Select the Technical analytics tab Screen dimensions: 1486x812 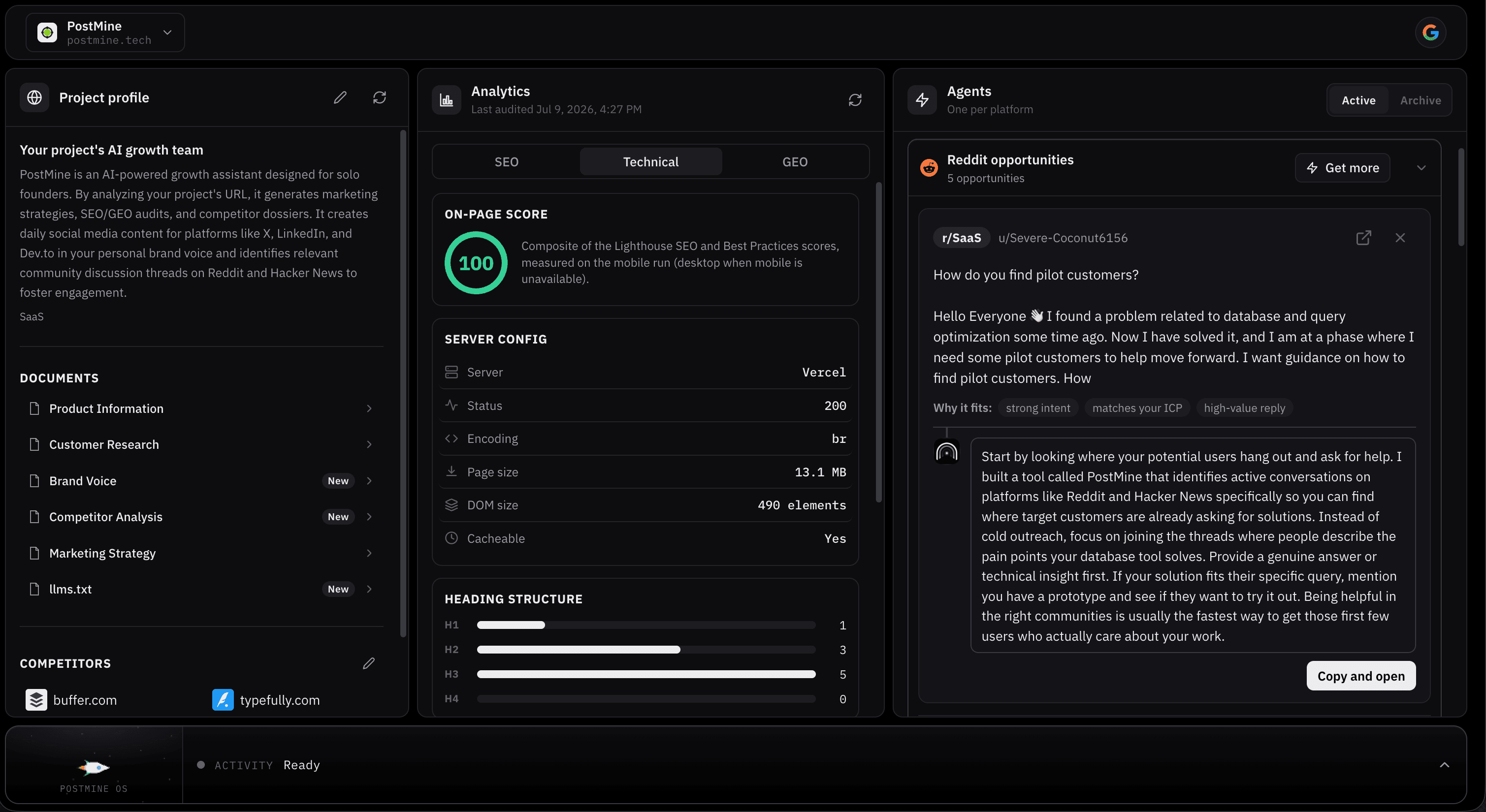click(651, 161)
